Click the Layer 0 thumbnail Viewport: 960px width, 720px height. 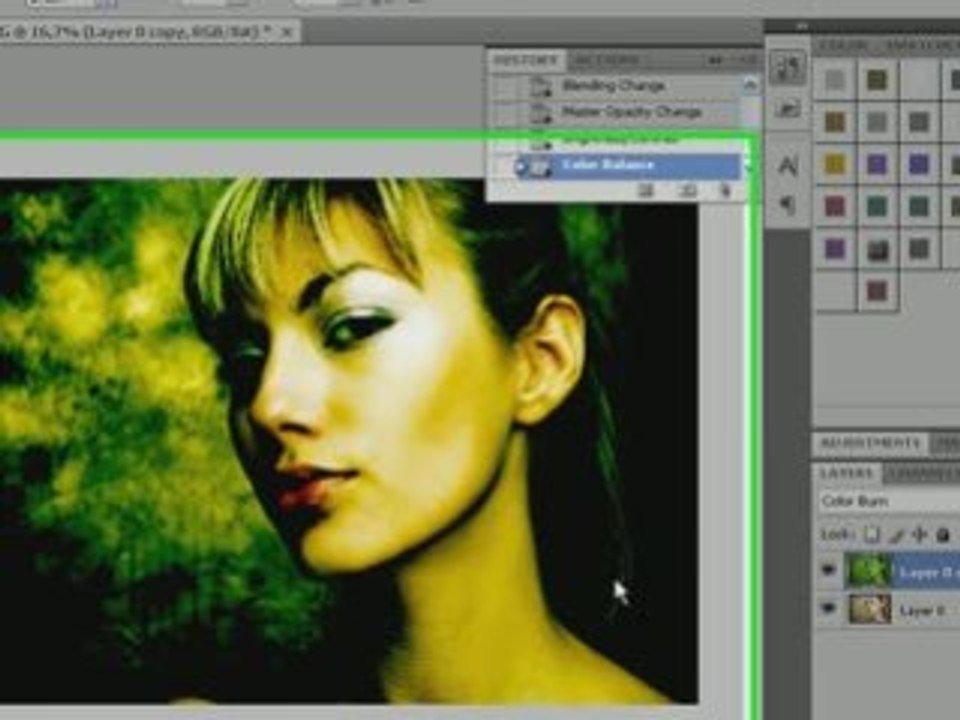(x=869, y=609)
